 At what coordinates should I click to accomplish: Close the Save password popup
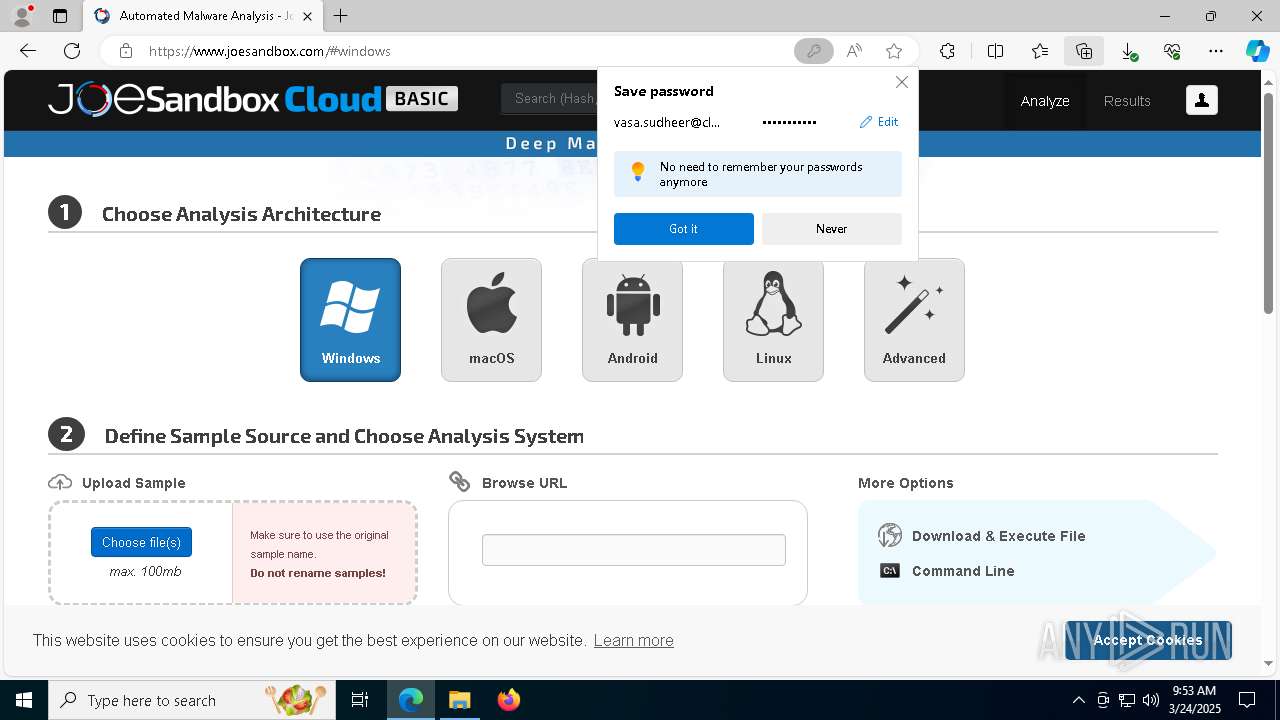tap(902, 82)
